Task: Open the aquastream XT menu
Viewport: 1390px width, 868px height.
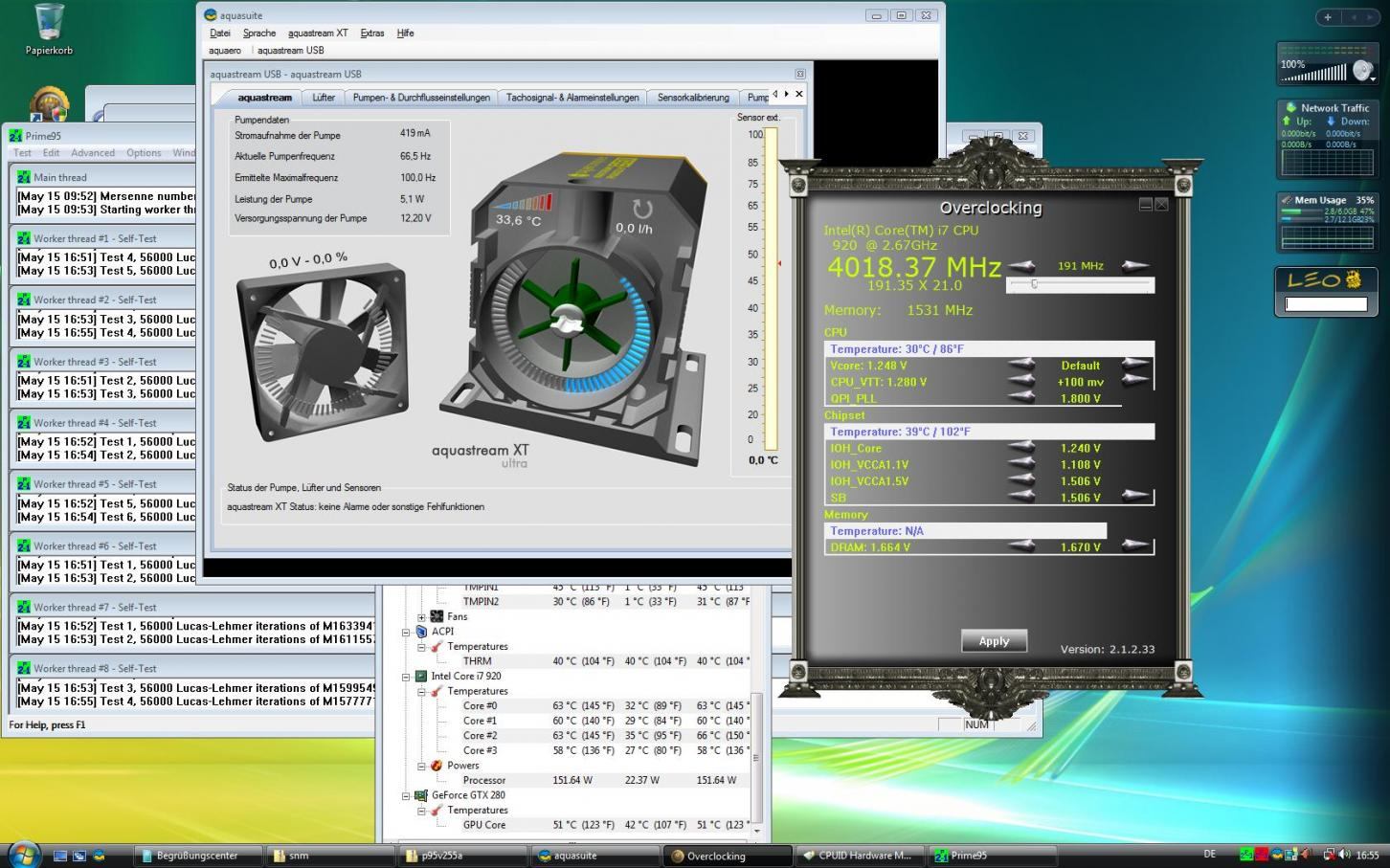Action: point(318,33)
